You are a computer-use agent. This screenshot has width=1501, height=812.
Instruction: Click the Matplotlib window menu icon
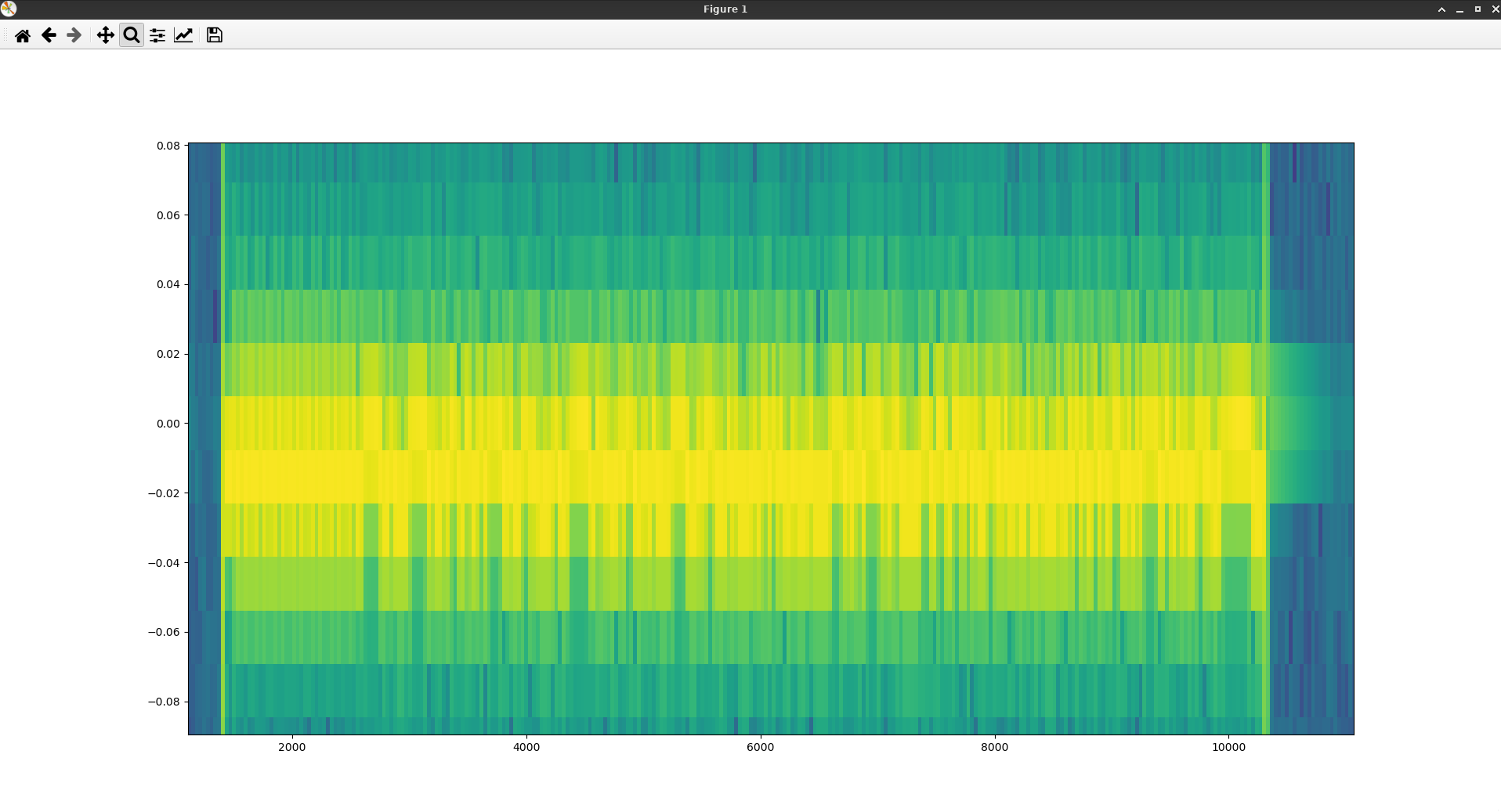click(x=9, y=9)
